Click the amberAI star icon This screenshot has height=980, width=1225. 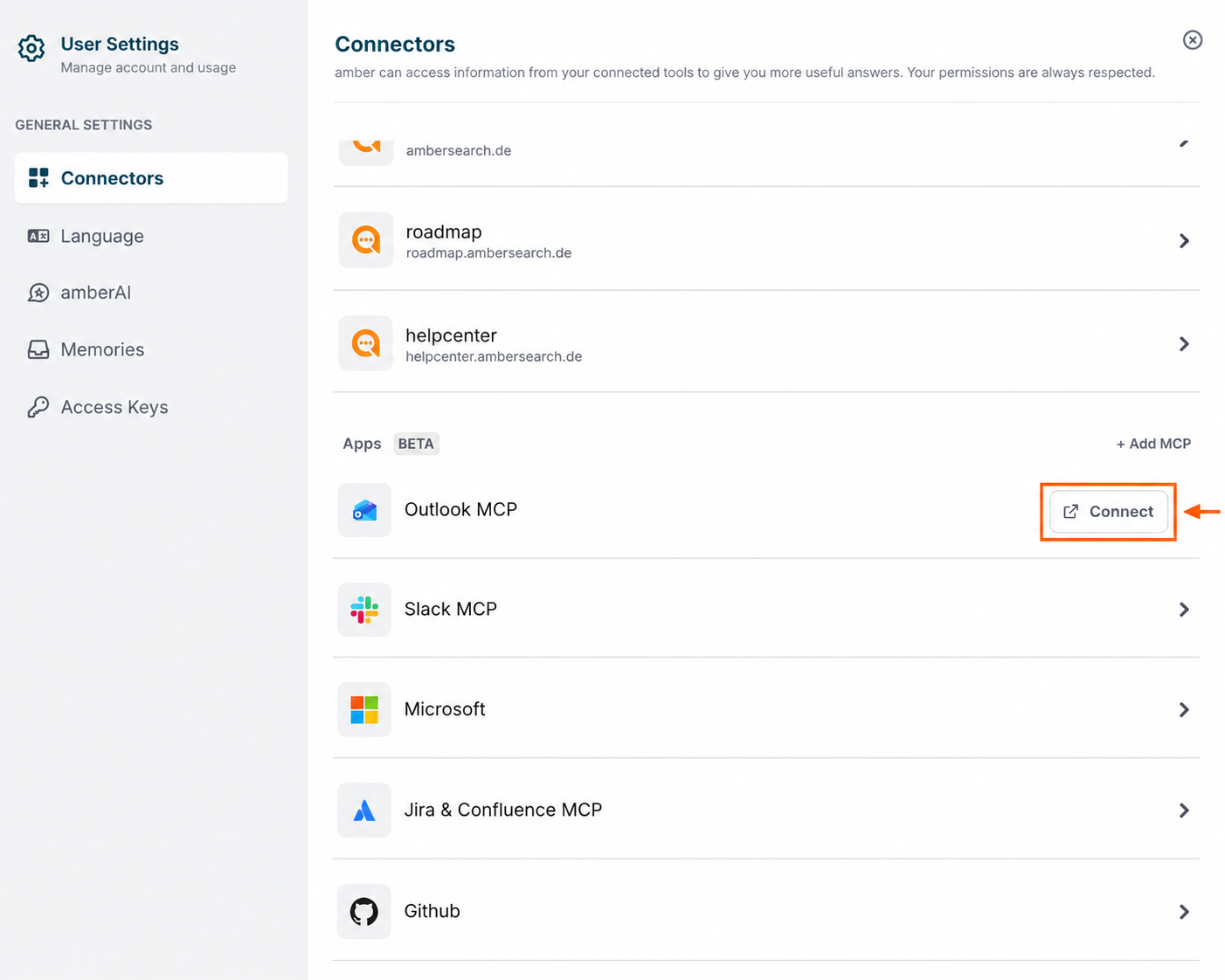point(38,293)
